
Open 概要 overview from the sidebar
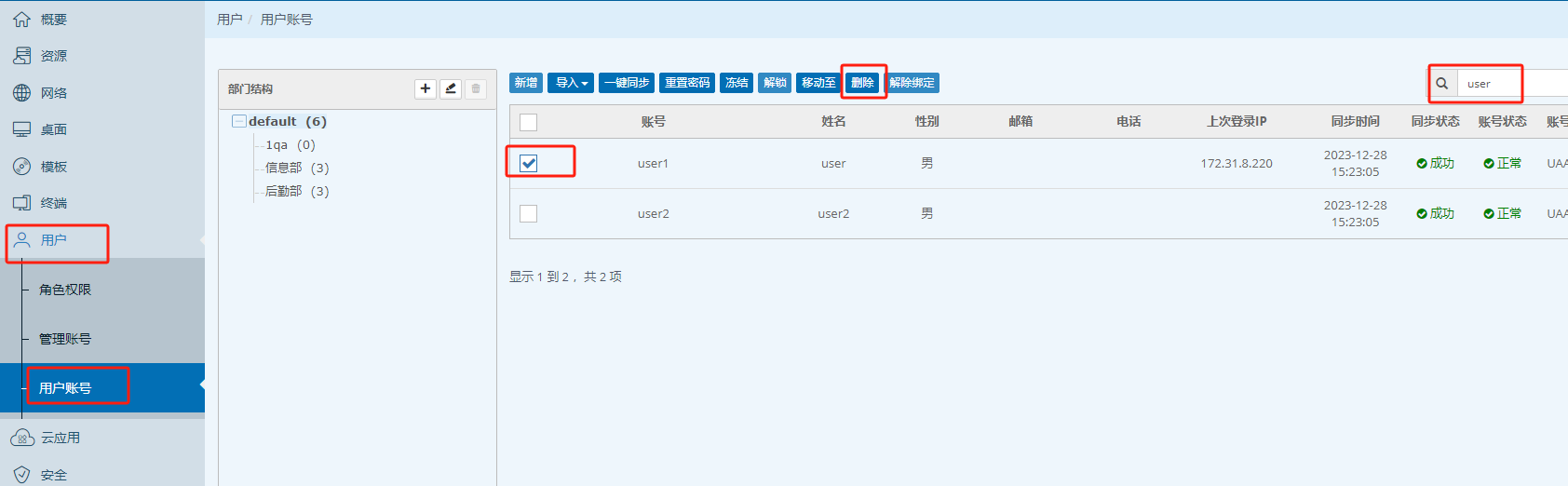tap(53, 20)
